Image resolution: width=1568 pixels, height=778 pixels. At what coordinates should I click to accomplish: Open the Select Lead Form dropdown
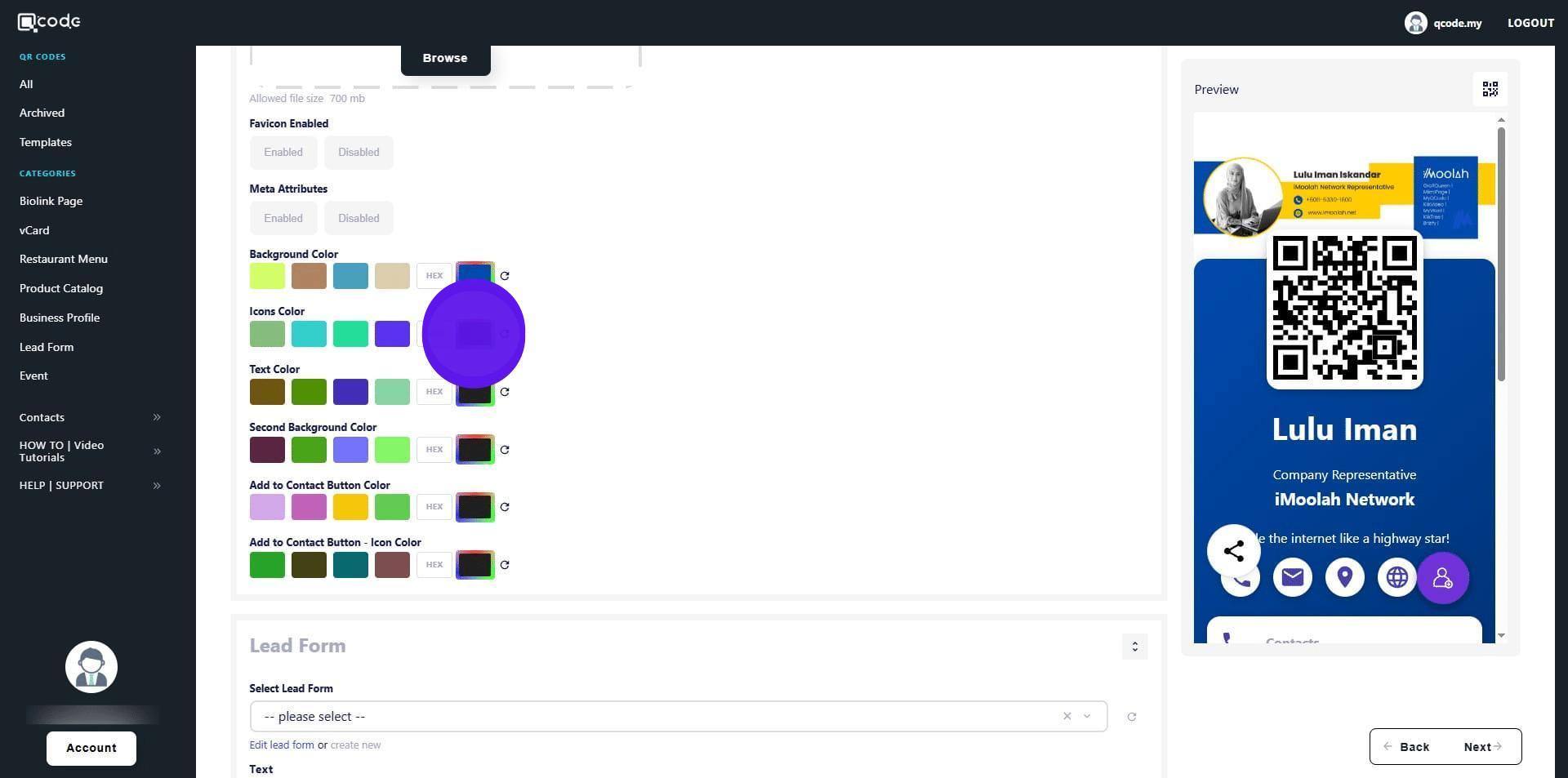pos(679,717)
